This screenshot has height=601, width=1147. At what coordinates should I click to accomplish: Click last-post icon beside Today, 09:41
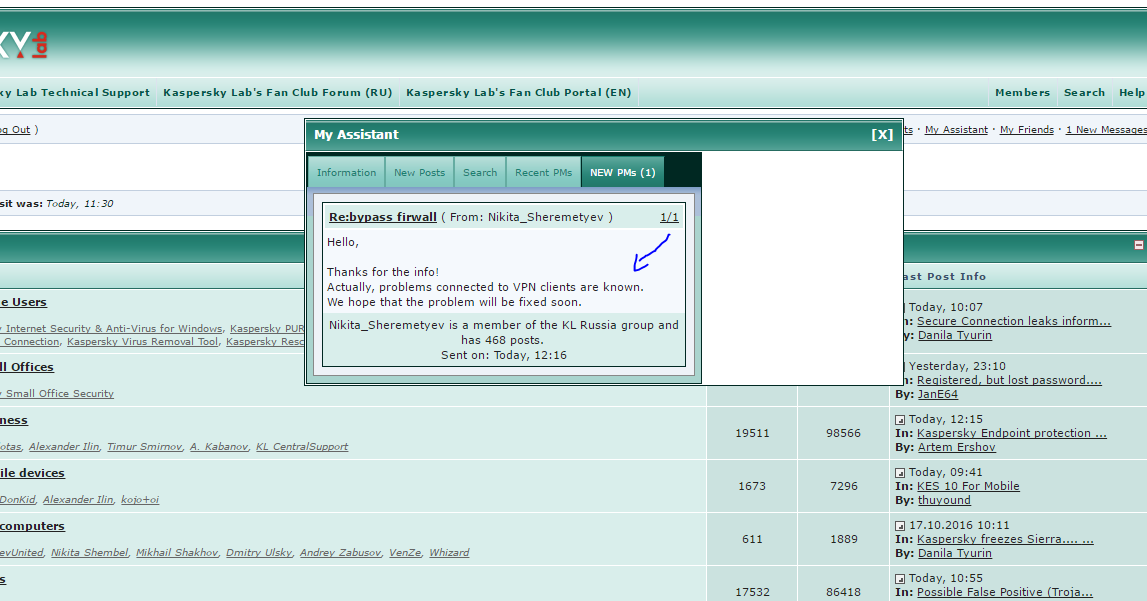click(900, 473)
